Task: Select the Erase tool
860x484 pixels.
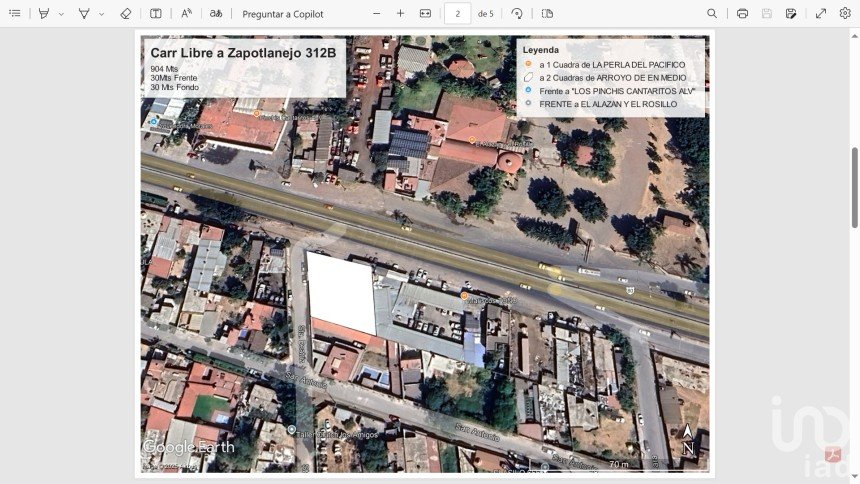Action: pos(125,14)
